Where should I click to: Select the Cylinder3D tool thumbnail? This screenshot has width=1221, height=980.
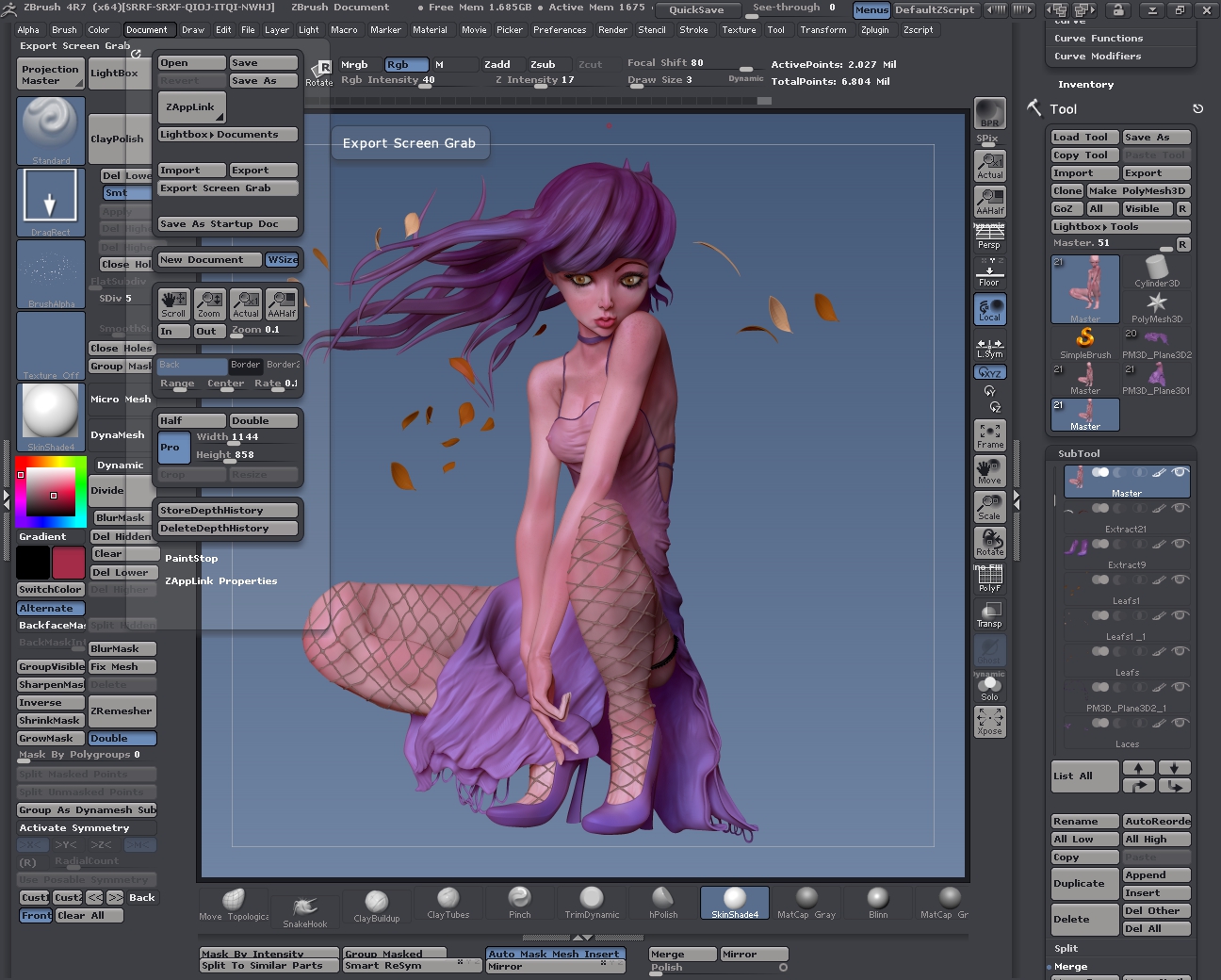tap(1157, 271)
